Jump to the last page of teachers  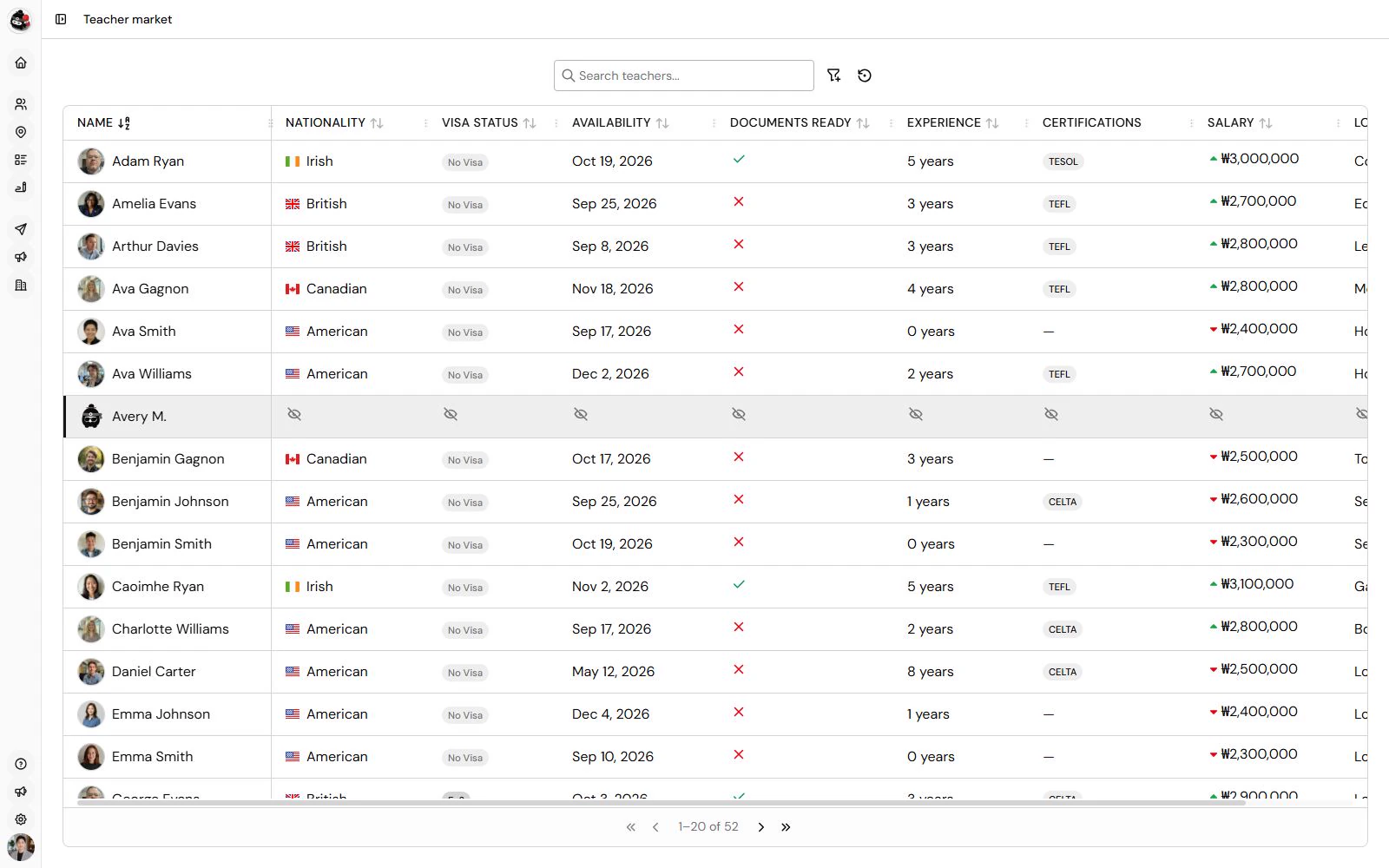tap(786, 827)
